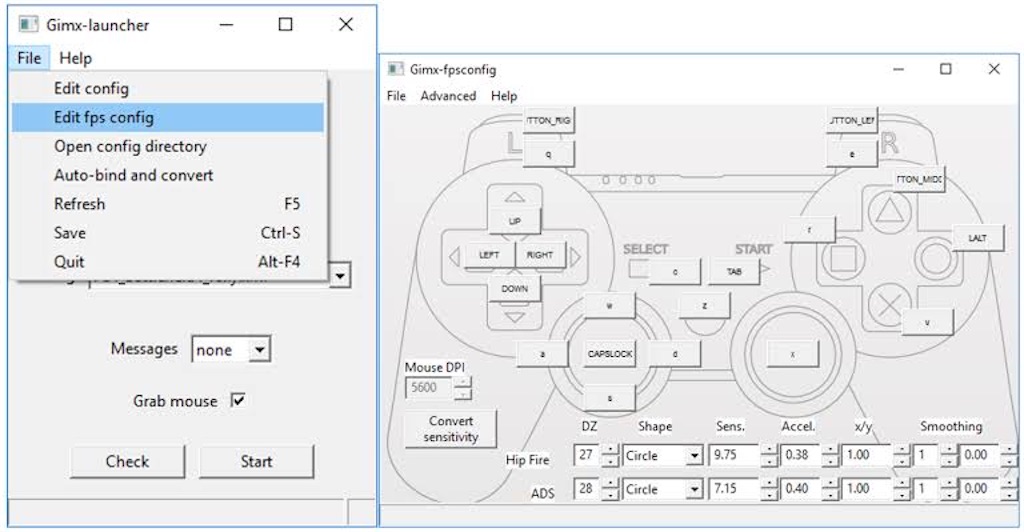The height and width of the screenshot is (532, 1024).
Task: Select the Save menu entry
Action: click(167, 232)
